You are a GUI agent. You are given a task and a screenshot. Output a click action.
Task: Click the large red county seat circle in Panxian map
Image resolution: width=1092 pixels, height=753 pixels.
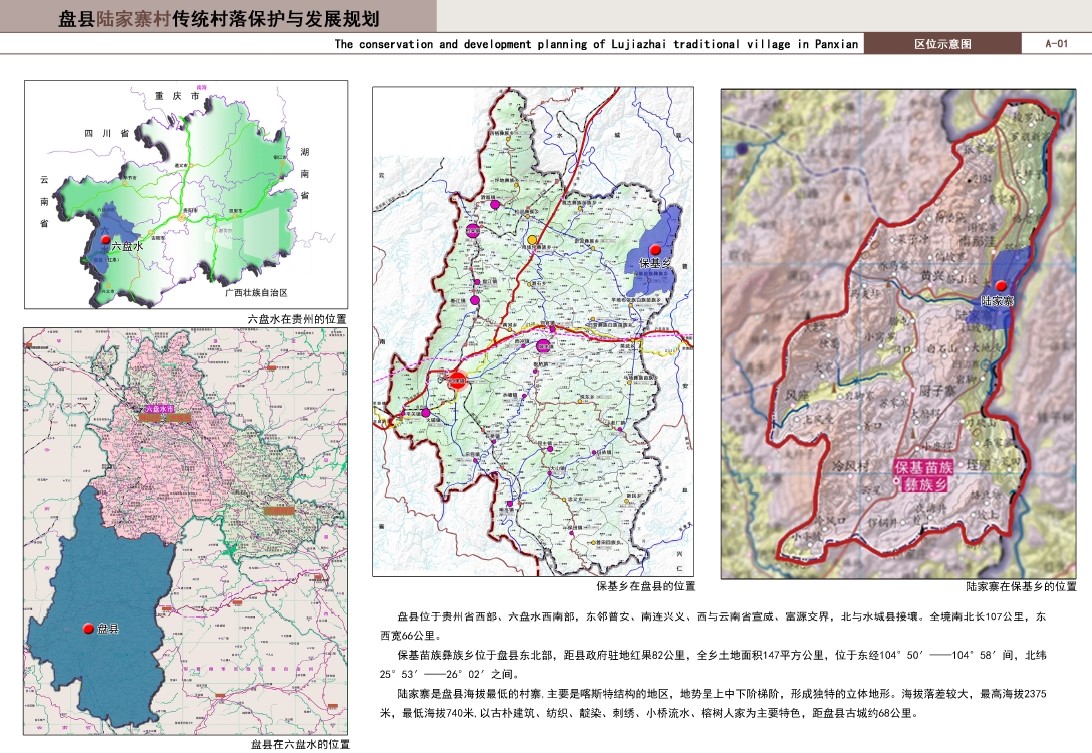pyautogui.click(x=457, y=380)
